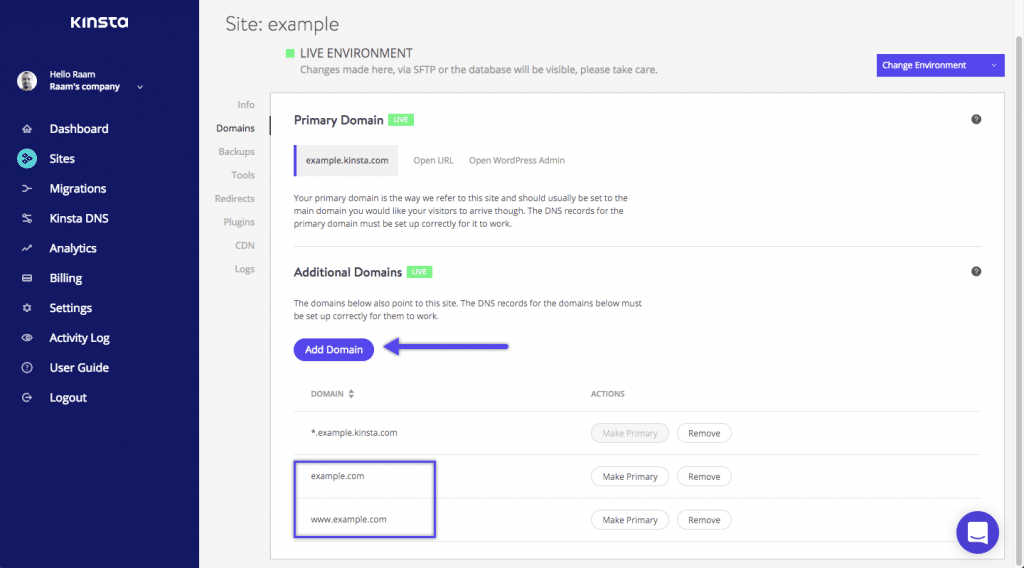
Task: Switch to the Backups tab
Action: click(236, 151)
